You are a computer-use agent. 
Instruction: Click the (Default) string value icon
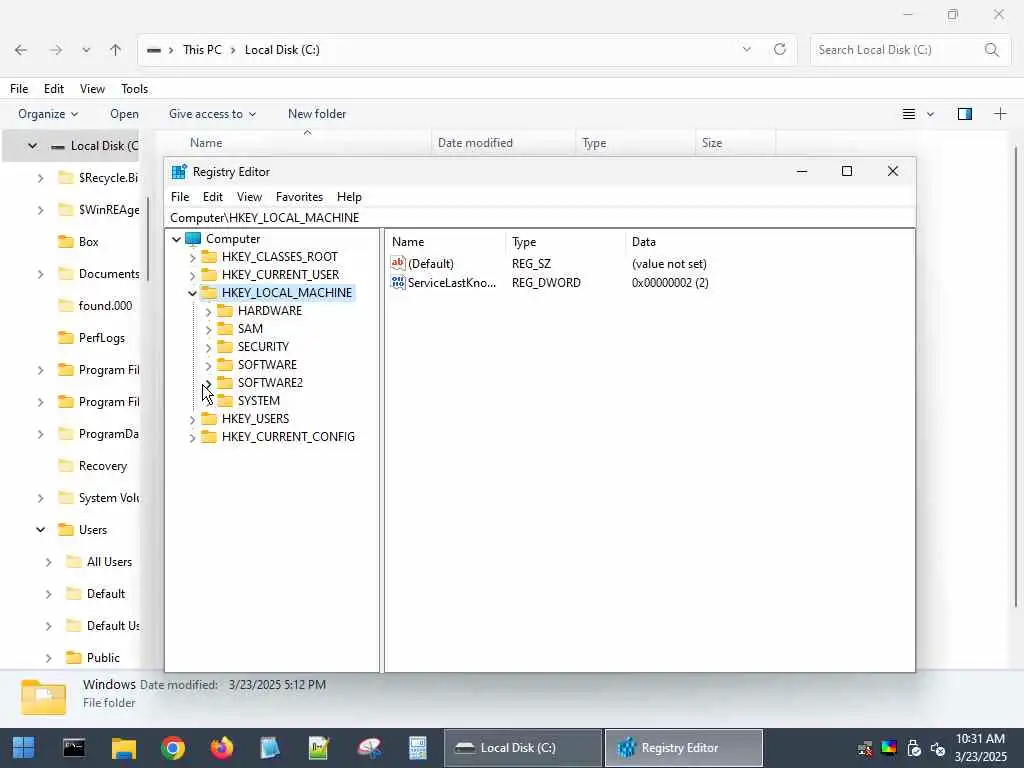tap(398, 263)
